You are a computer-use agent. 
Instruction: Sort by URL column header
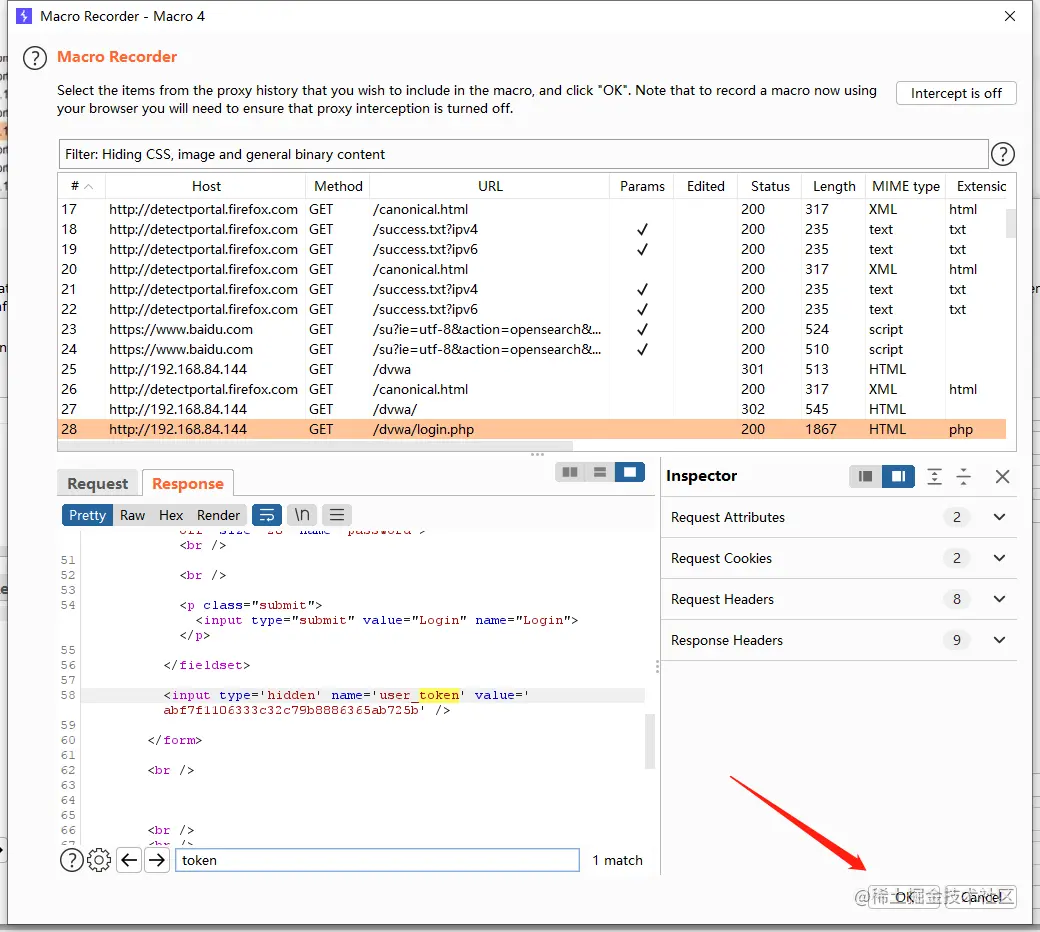tap(490, 186)
